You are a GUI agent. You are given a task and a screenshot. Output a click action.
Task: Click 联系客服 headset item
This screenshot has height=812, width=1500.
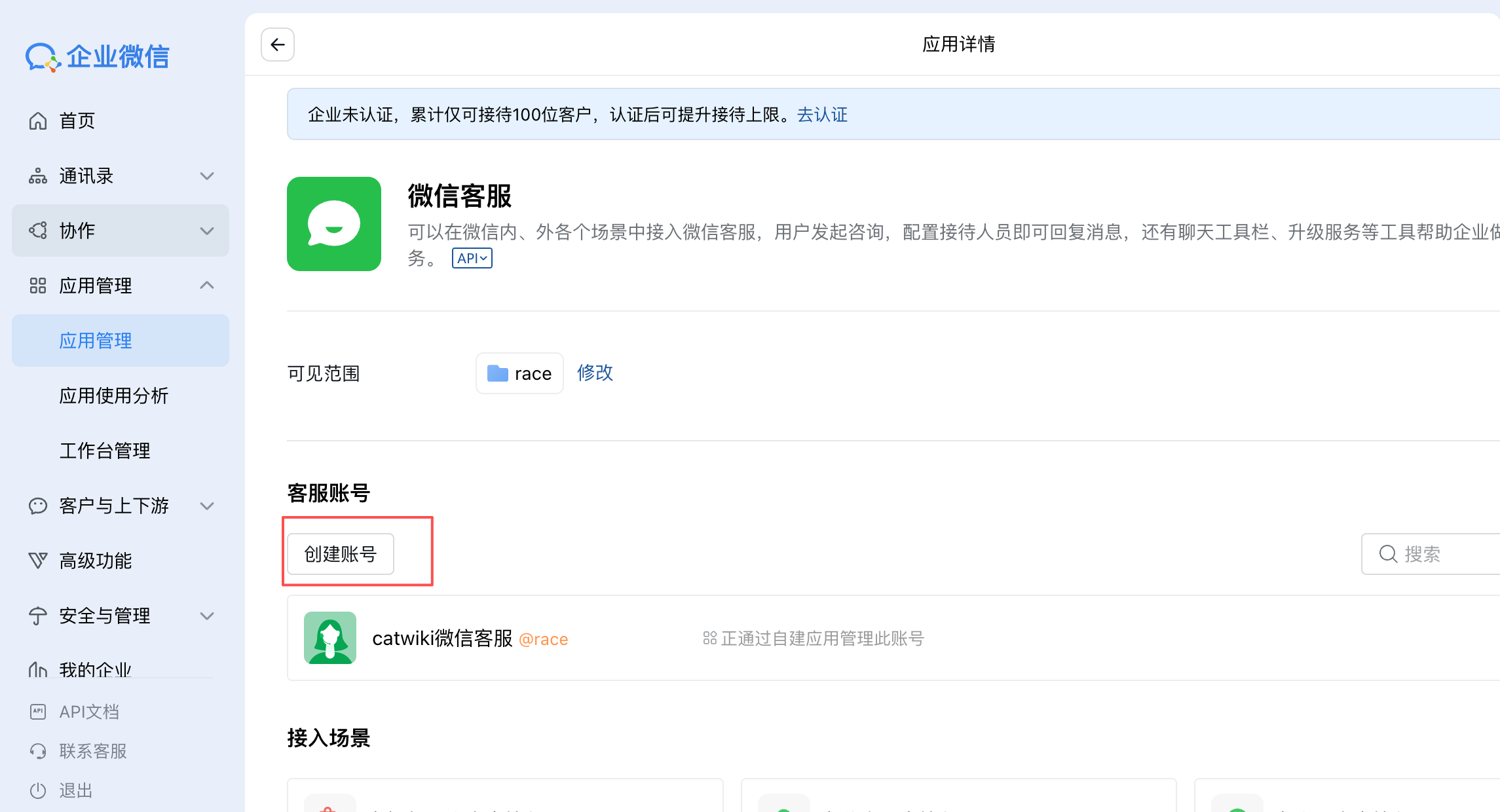pyautogui.click(x=92, y=751)
